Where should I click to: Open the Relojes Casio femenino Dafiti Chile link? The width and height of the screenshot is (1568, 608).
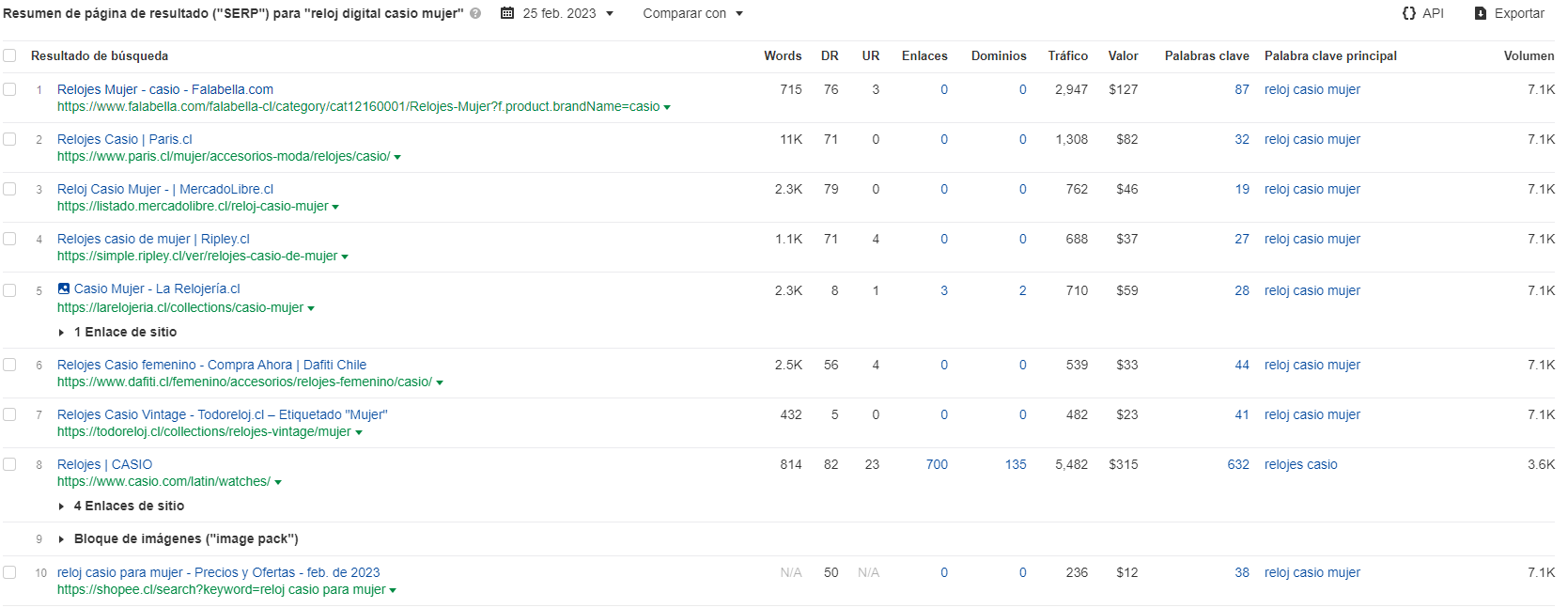pos(212,365)
